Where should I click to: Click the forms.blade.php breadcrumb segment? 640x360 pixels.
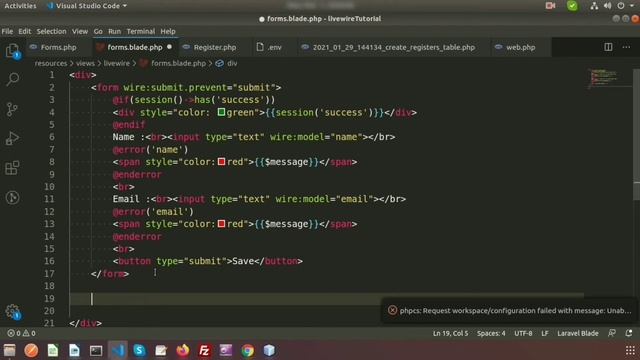[178, 63]
